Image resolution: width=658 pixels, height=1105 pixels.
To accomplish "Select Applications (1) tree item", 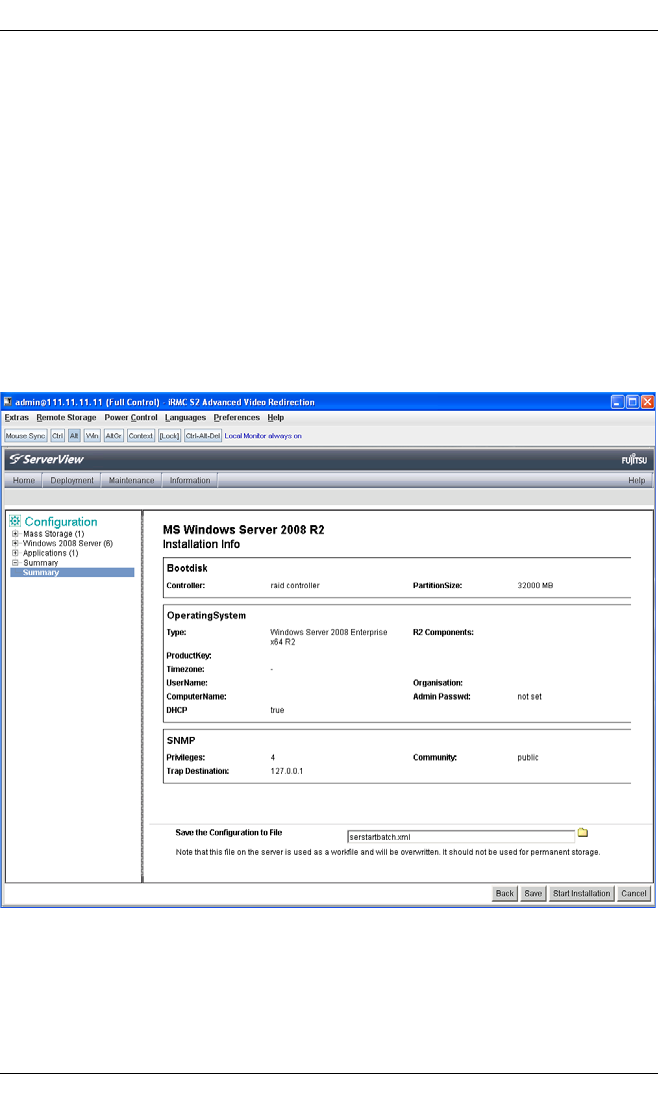I will [51, 553].
